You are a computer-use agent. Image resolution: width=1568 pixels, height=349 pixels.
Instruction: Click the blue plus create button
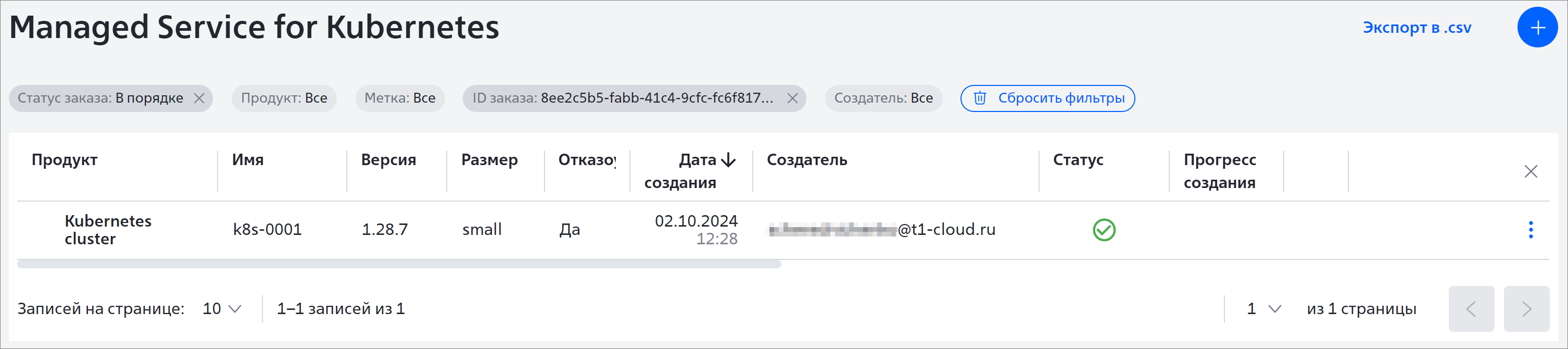pos(1537,28)
